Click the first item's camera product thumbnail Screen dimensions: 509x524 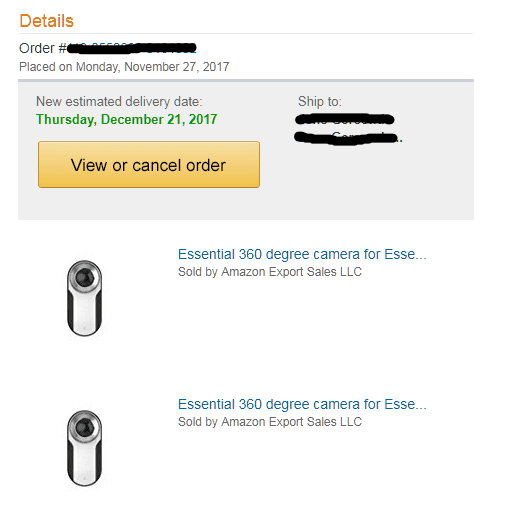pos(85,298)
